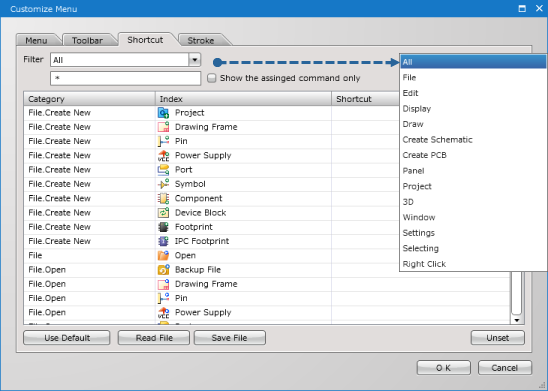Choose Settings from the filter list
The image size is (548, 391).
(473, 233)
